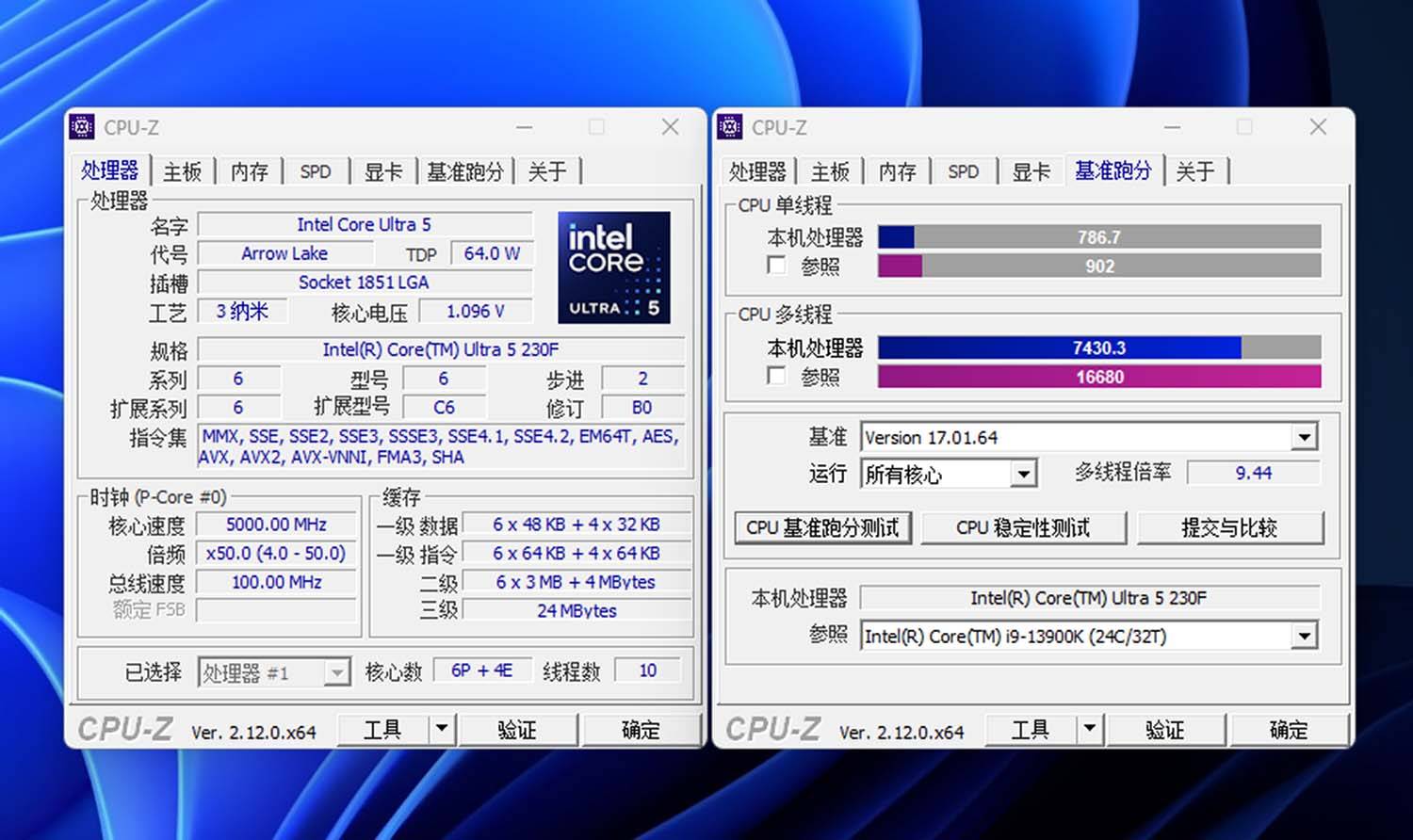Click 插槽 value Socket 1851 LGA
Viewport: 1413px width, 840px height.
pyautogui.click(x=365, y=283)
